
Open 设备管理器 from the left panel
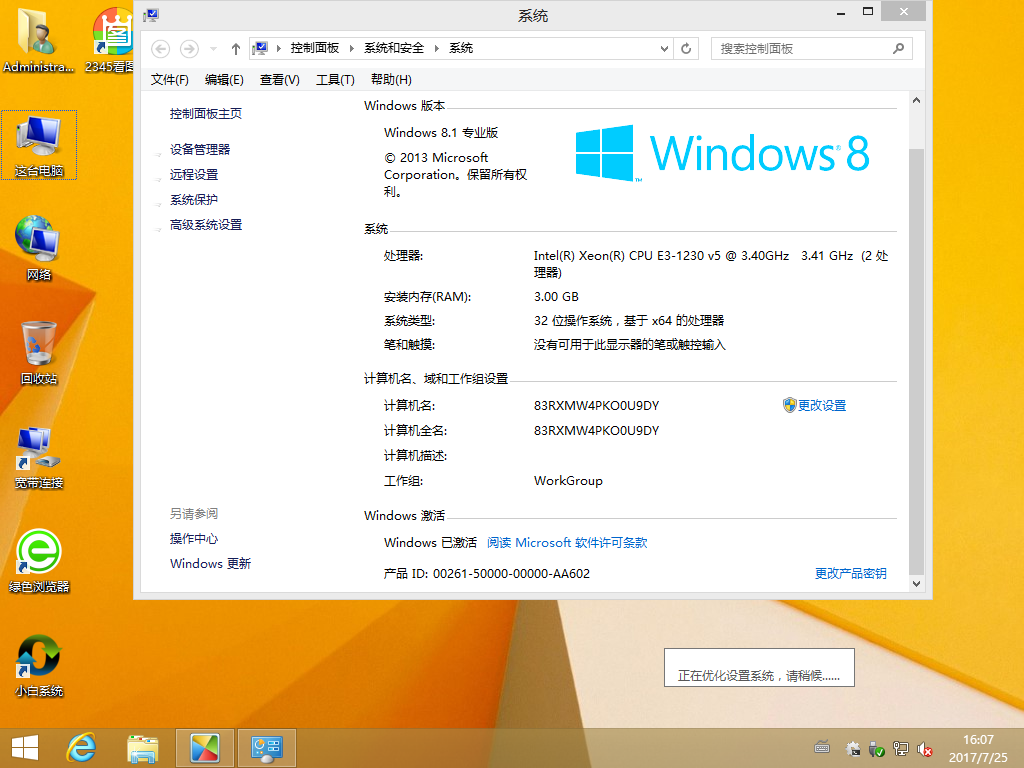200,150
